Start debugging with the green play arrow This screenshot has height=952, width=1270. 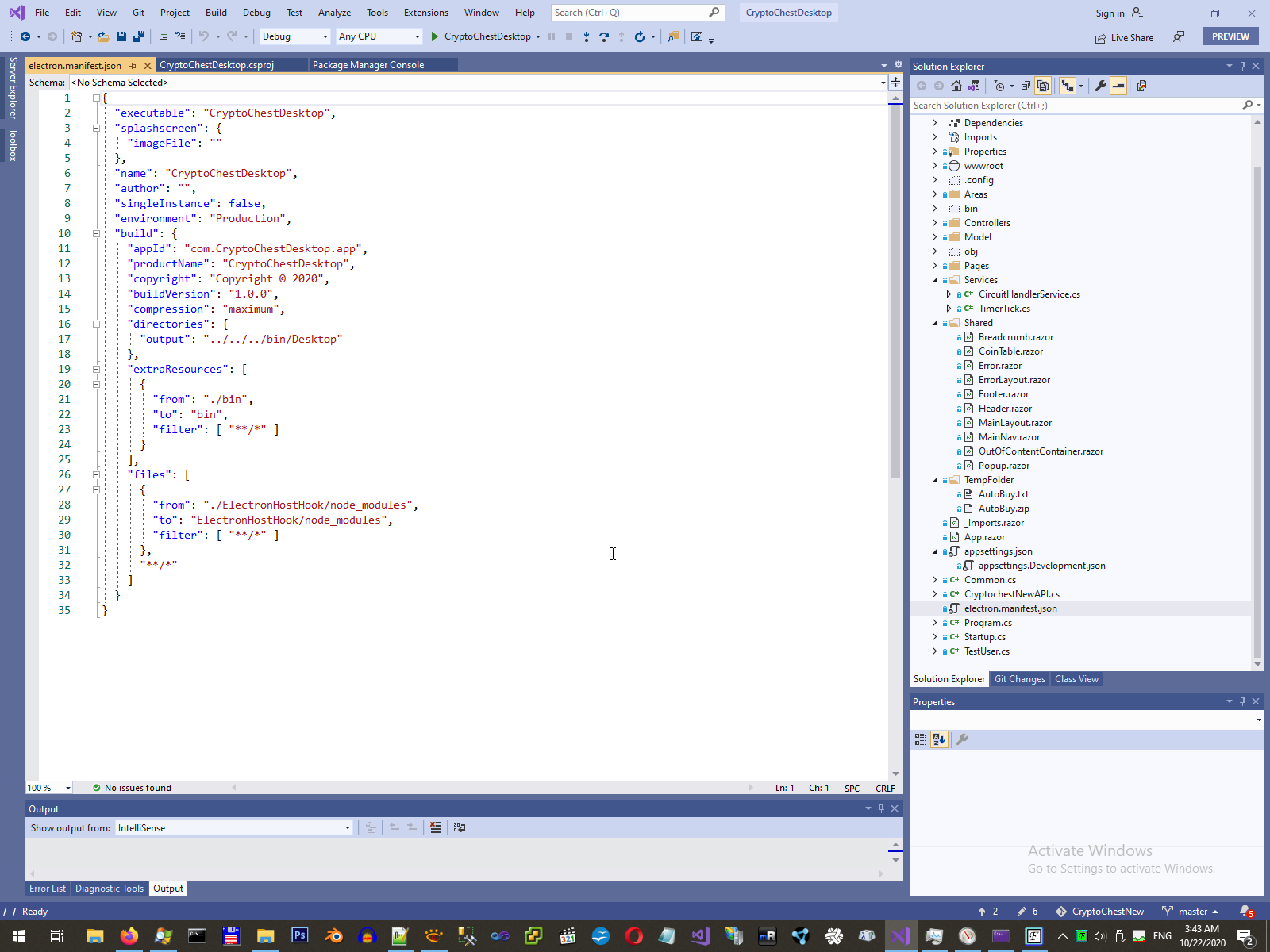(434, 36)
